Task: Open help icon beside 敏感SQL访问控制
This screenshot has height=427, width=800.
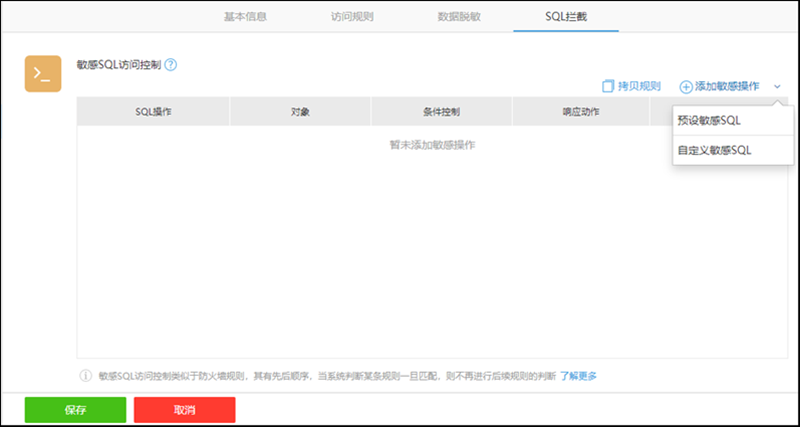Action: click(x=171, y=65)
